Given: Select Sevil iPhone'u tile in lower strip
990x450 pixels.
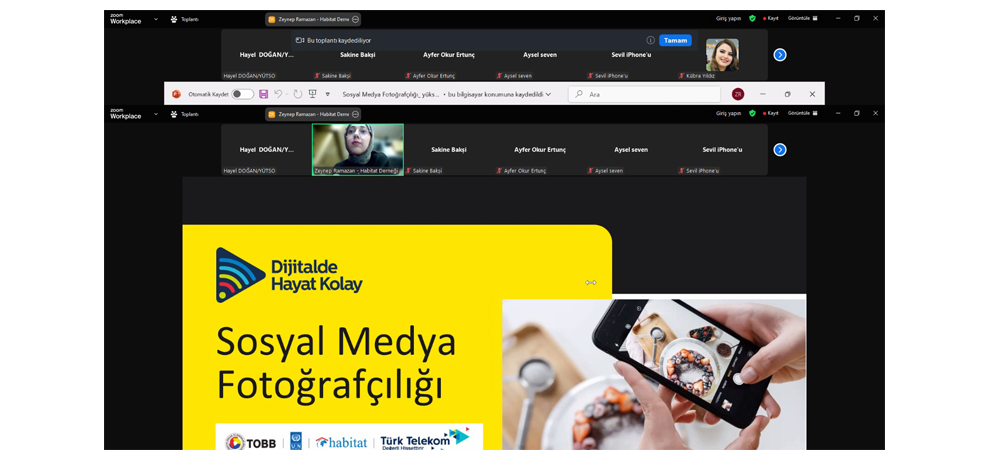Looking at the screenshot, I should click(722, 150).
